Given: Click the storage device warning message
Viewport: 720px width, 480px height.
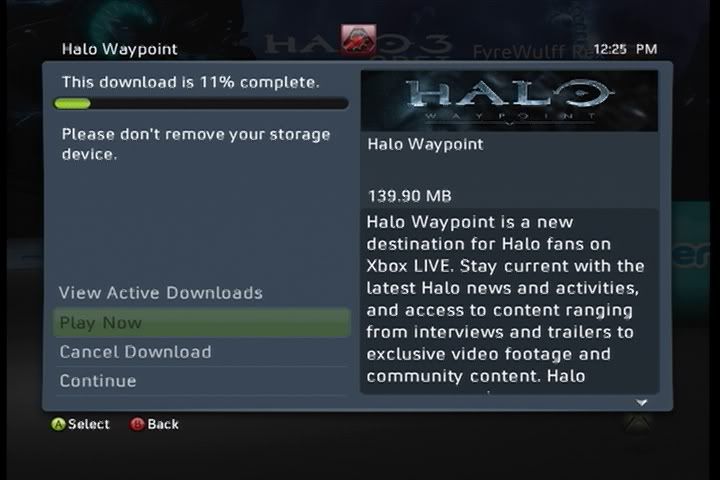Looking at the screenshot, I should [196, 144].
